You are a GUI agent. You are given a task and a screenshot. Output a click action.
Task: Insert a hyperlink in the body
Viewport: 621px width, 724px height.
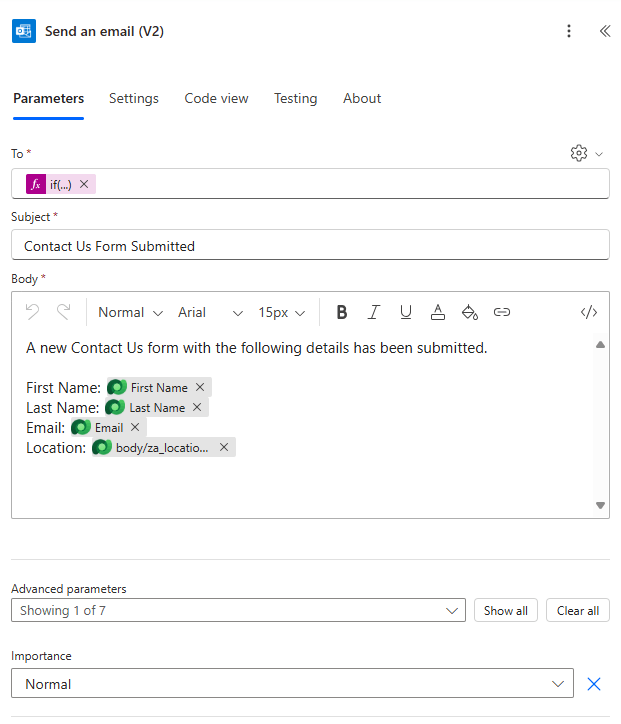click(x=502, y=312)
